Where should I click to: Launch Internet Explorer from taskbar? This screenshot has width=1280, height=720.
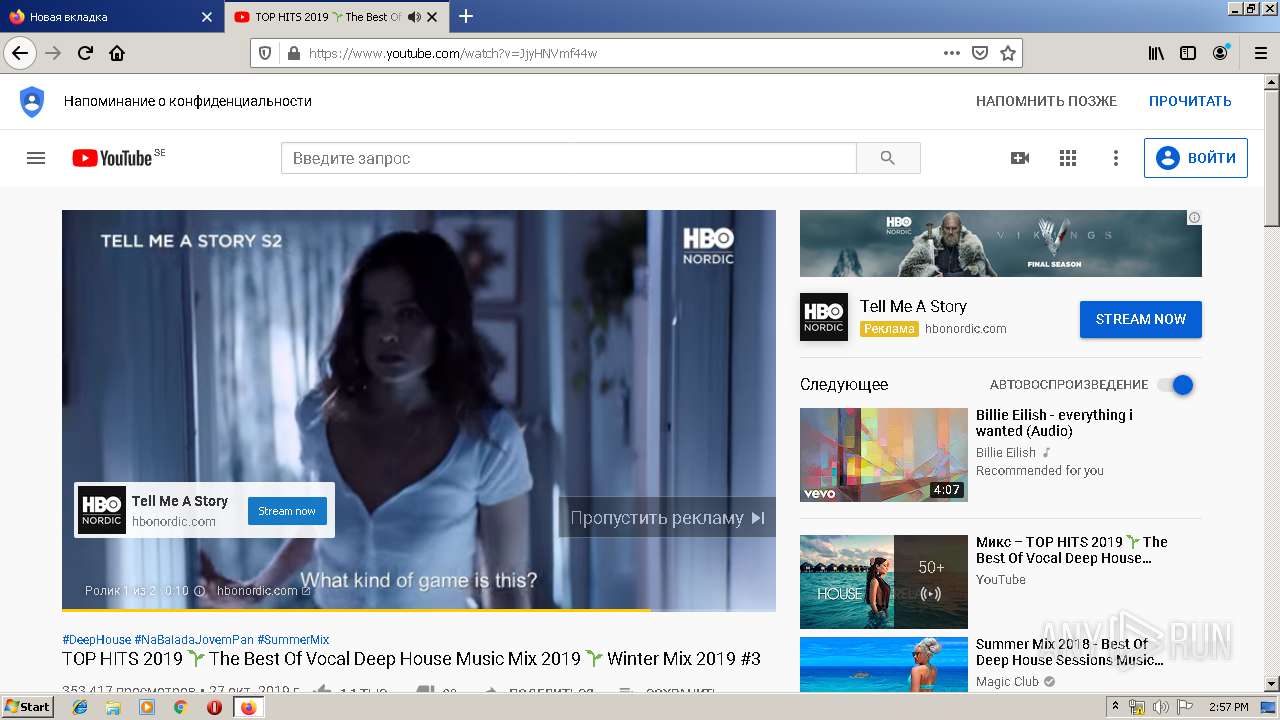(80, 707)
